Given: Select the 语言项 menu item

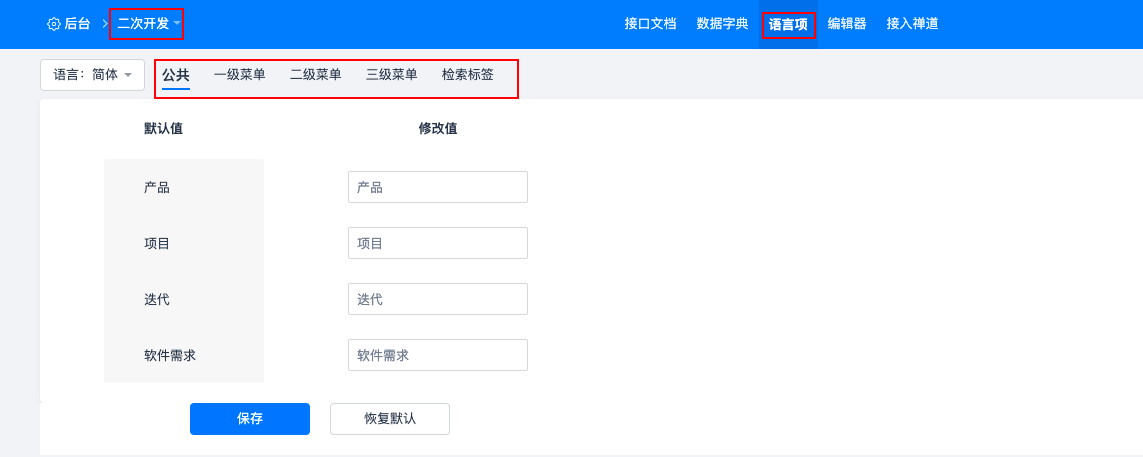Looking at the screenshot, I should [788, 25].
